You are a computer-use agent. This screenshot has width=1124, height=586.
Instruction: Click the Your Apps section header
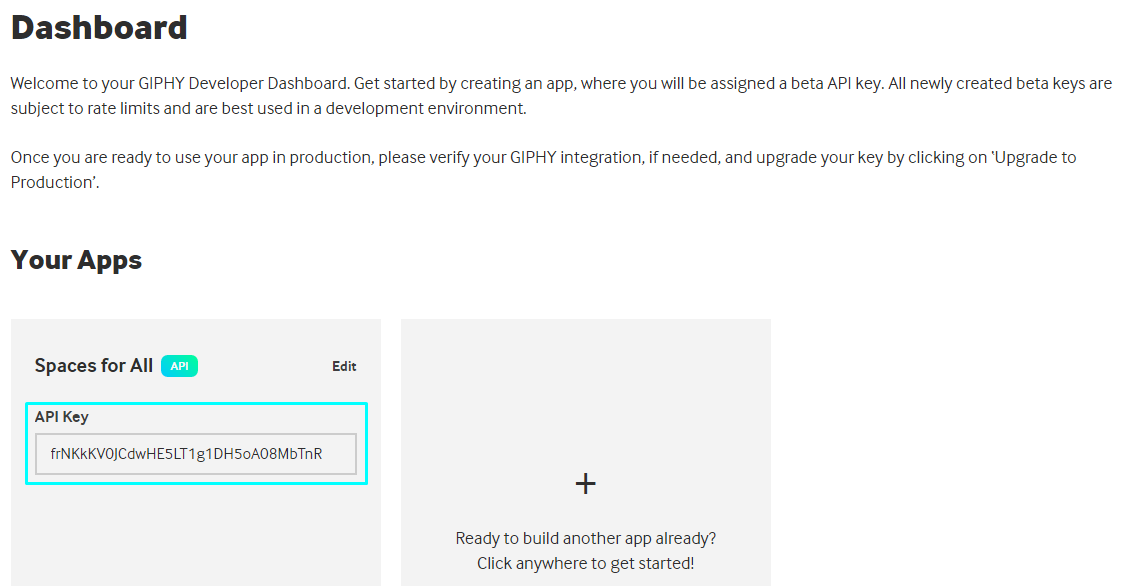(x=76, y=259)
